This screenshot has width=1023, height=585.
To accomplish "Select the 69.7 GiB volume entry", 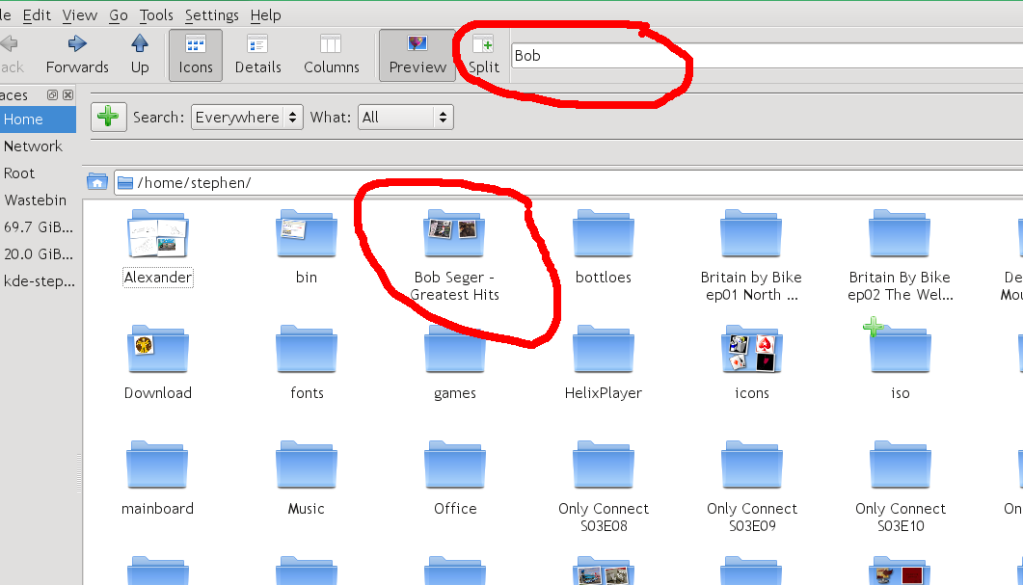I will (x=38, y=227).
